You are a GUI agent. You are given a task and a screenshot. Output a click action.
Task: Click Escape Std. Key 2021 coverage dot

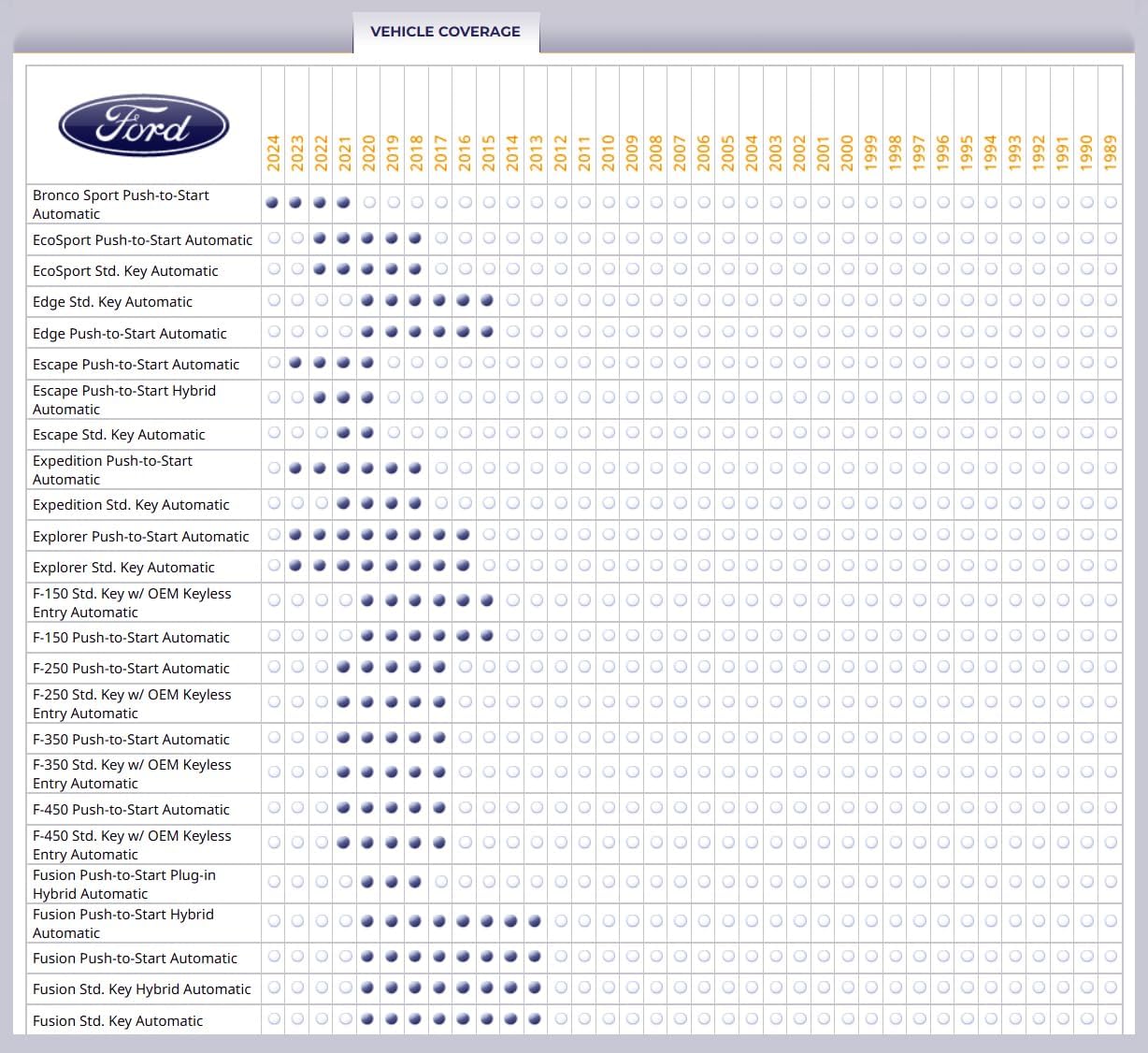[344, 433]
